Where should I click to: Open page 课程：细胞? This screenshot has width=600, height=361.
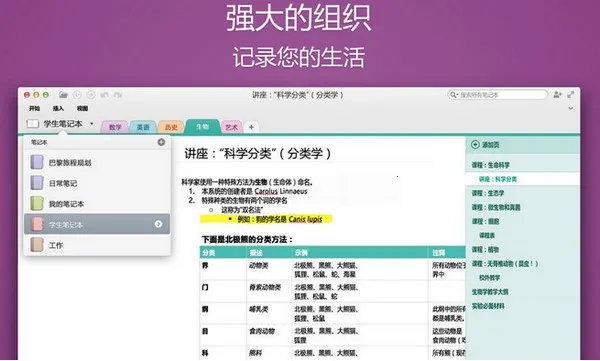(x=485, y=221)
